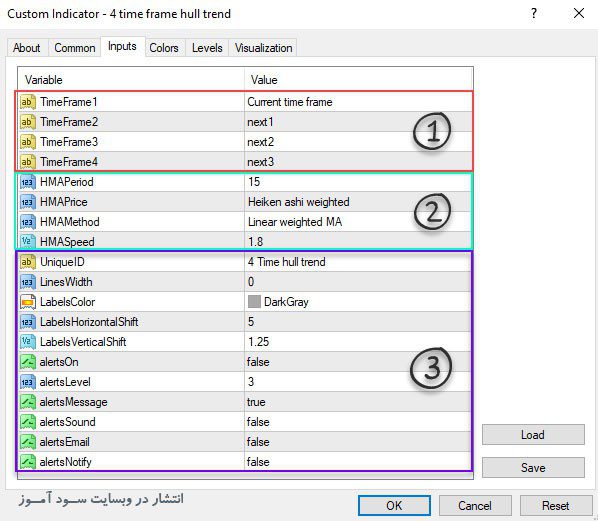
Task: Click the integer icon beside LabelsHorizontalShift
Action: pos(28,322)
